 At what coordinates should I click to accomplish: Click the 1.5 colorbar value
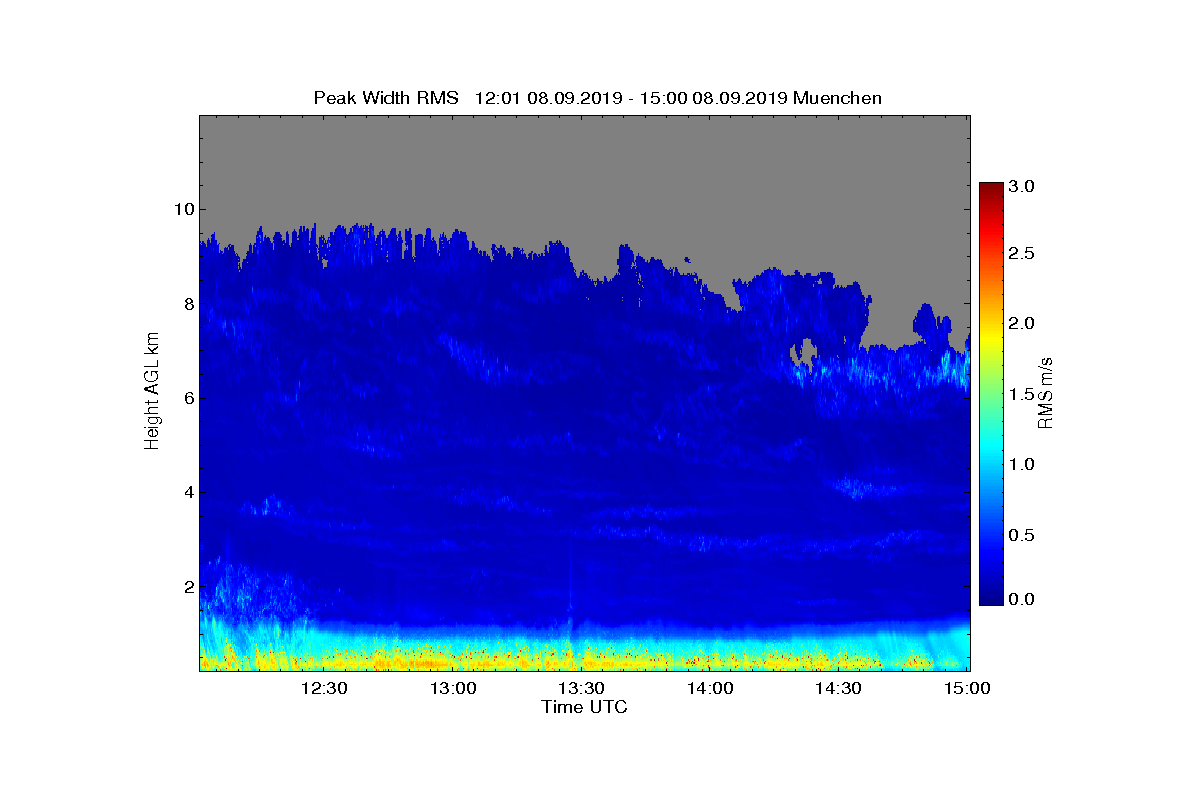1022,394
